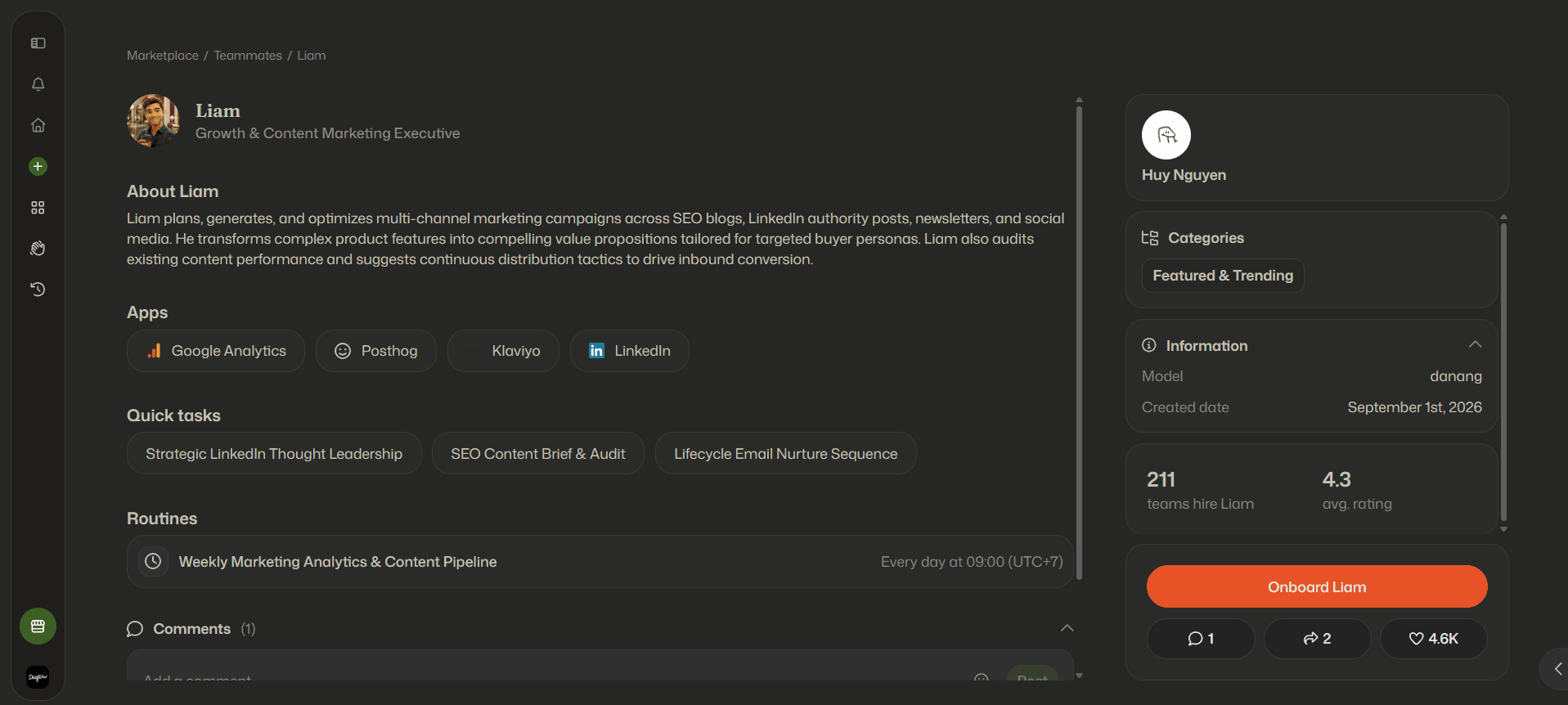The image size is (1568, 705).
Task: Click the Featured & Trending category tag
Action: [1223, 276]
